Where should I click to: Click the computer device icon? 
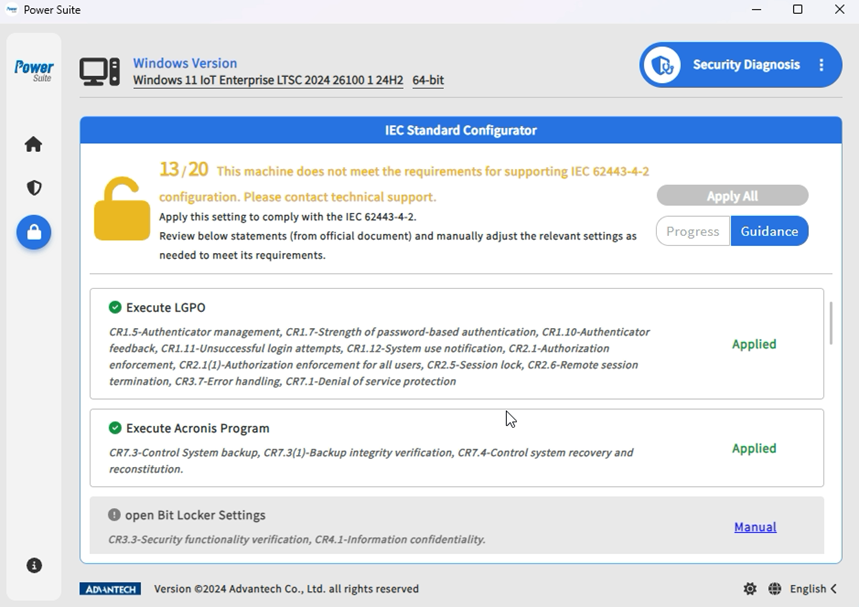(100, 71)
